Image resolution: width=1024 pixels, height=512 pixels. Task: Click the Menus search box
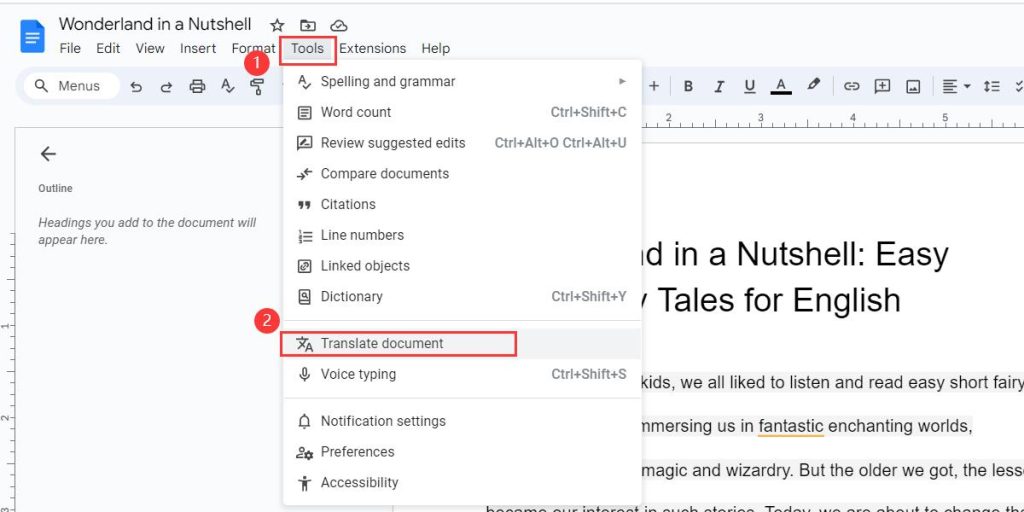pyautogui.click(x=71, y=86)
